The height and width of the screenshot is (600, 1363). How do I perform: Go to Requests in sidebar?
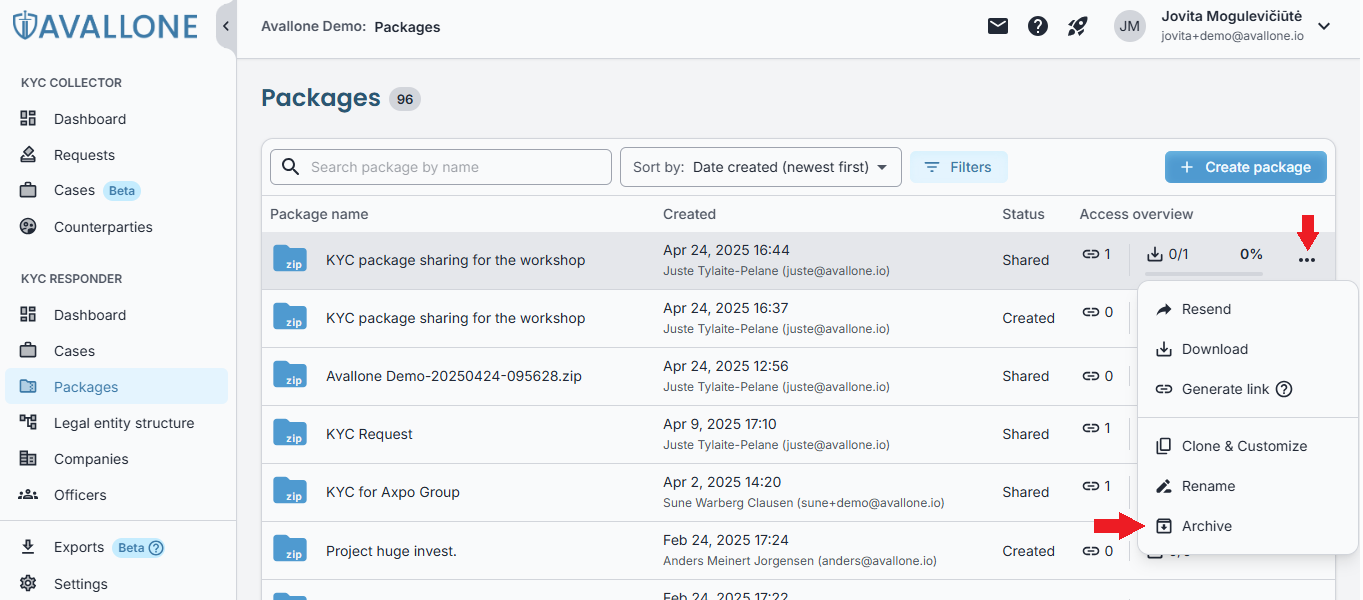tap(84, 155)
